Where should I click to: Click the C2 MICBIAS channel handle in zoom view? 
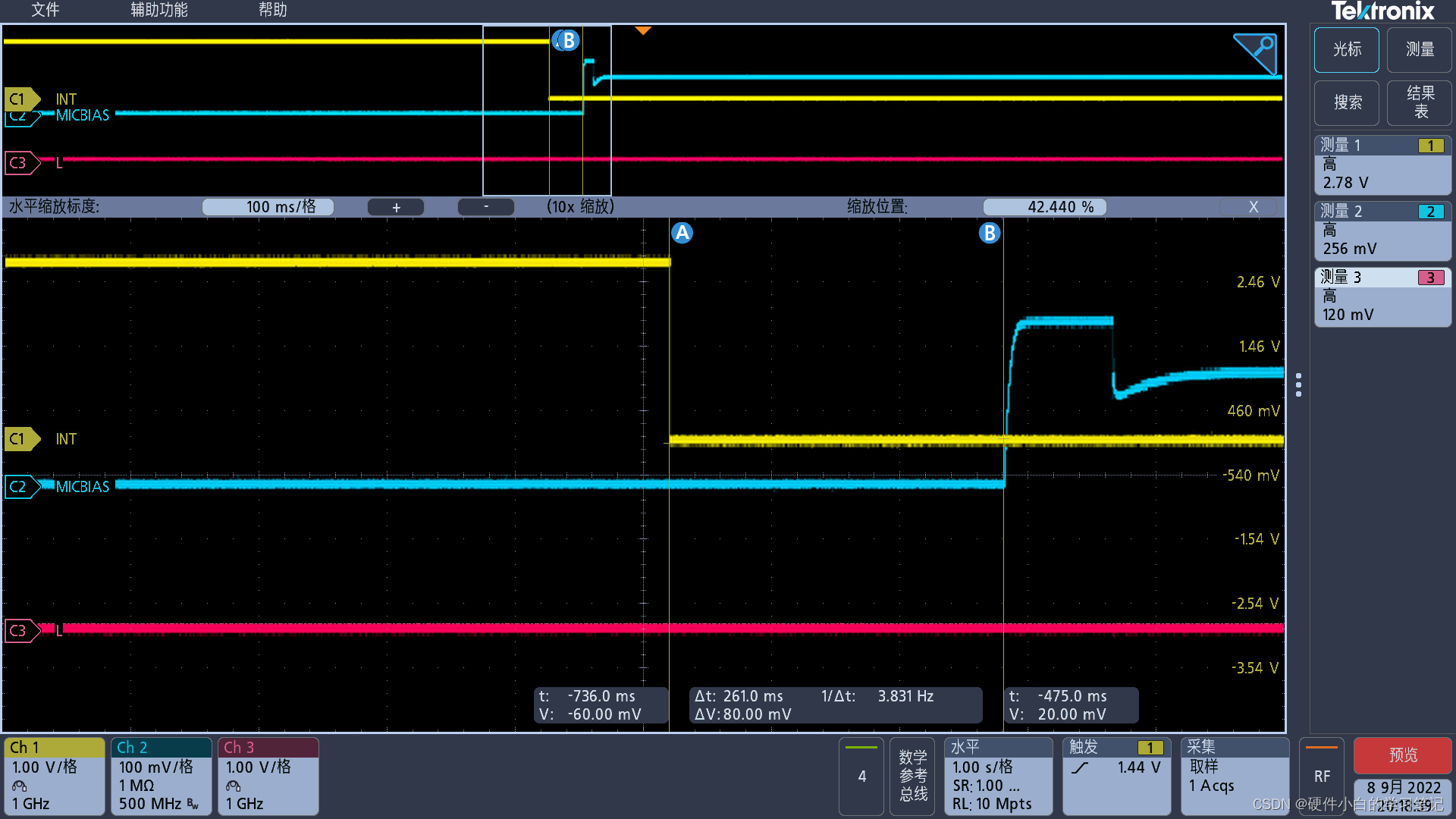click(x=23, y=487)
